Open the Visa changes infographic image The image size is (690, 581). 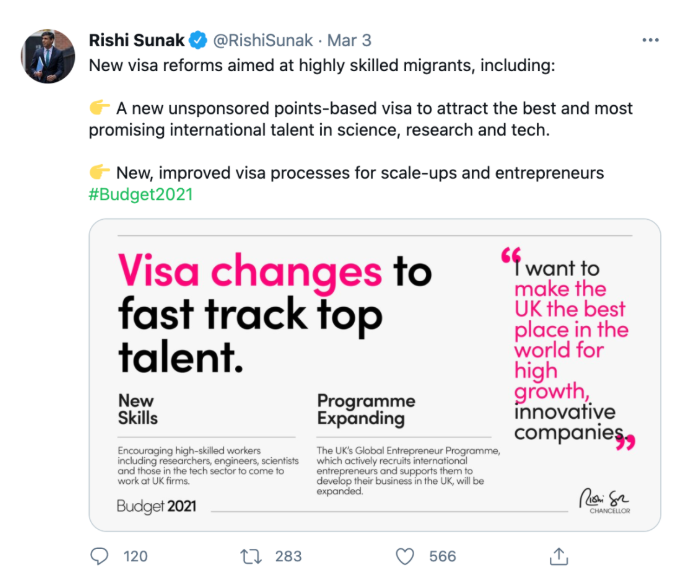click(x=375, y=374)
